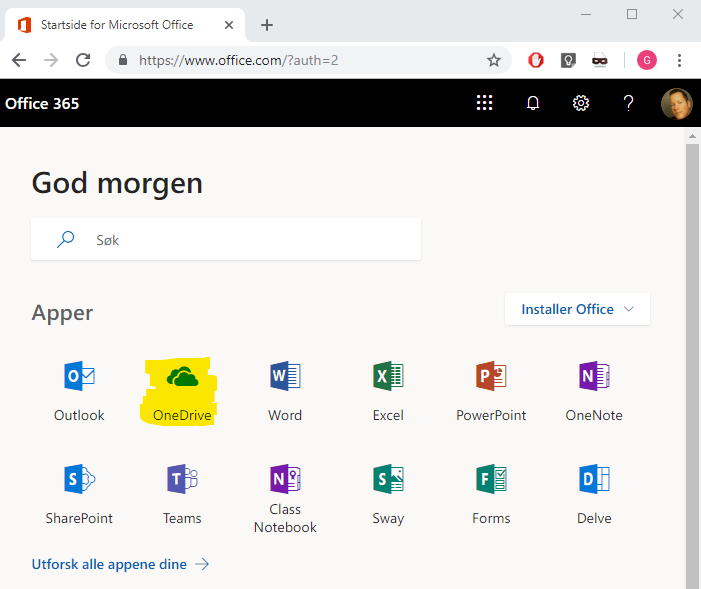Image resolution: width=701 pixels, height=589 pixels.
Task: Open help via the question mark
Action: [629, 103]
